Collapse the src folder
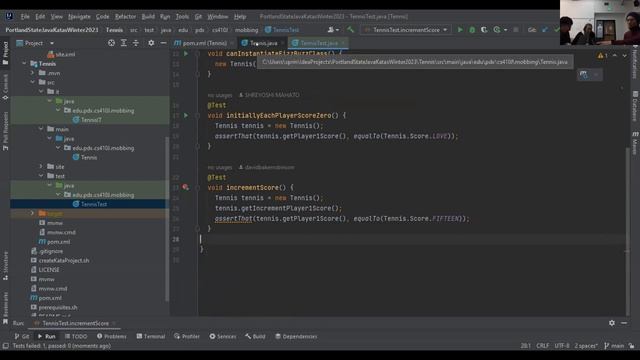The height and width of the screenshot is (360, 640). pyautogui.click(x=33, y=82)
